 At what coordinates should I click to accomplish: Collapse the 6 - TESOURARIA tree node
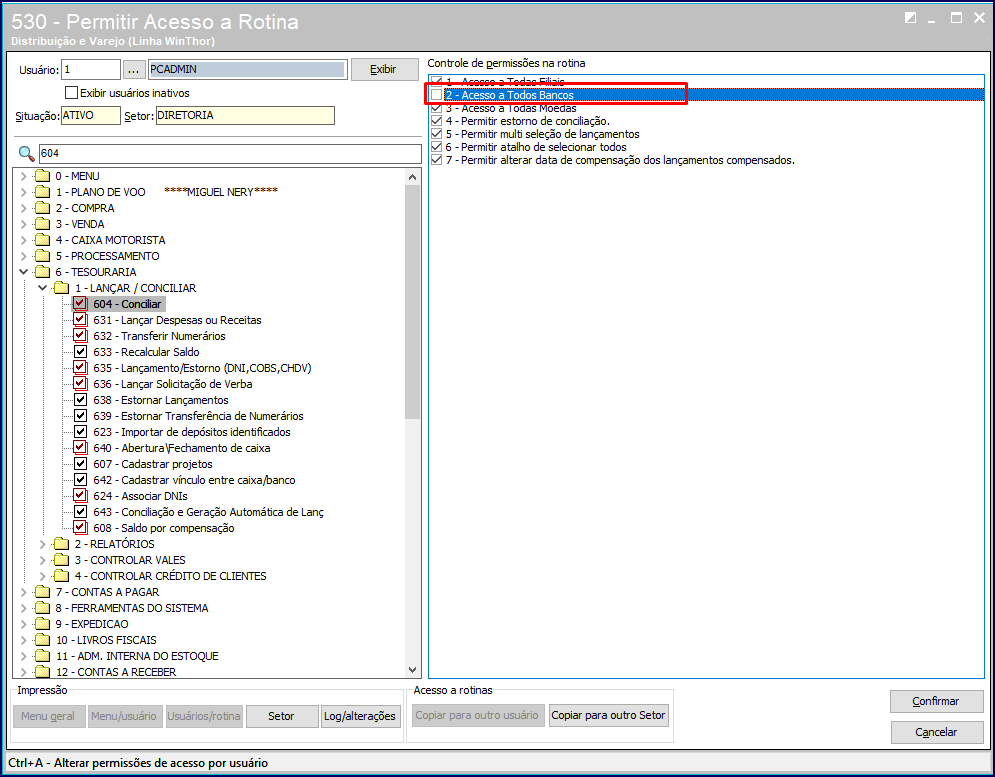(x=23, y=272)
